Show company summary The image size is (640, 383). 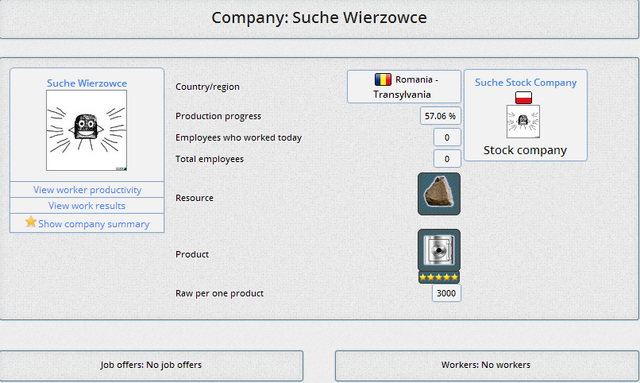pos(93,224)
